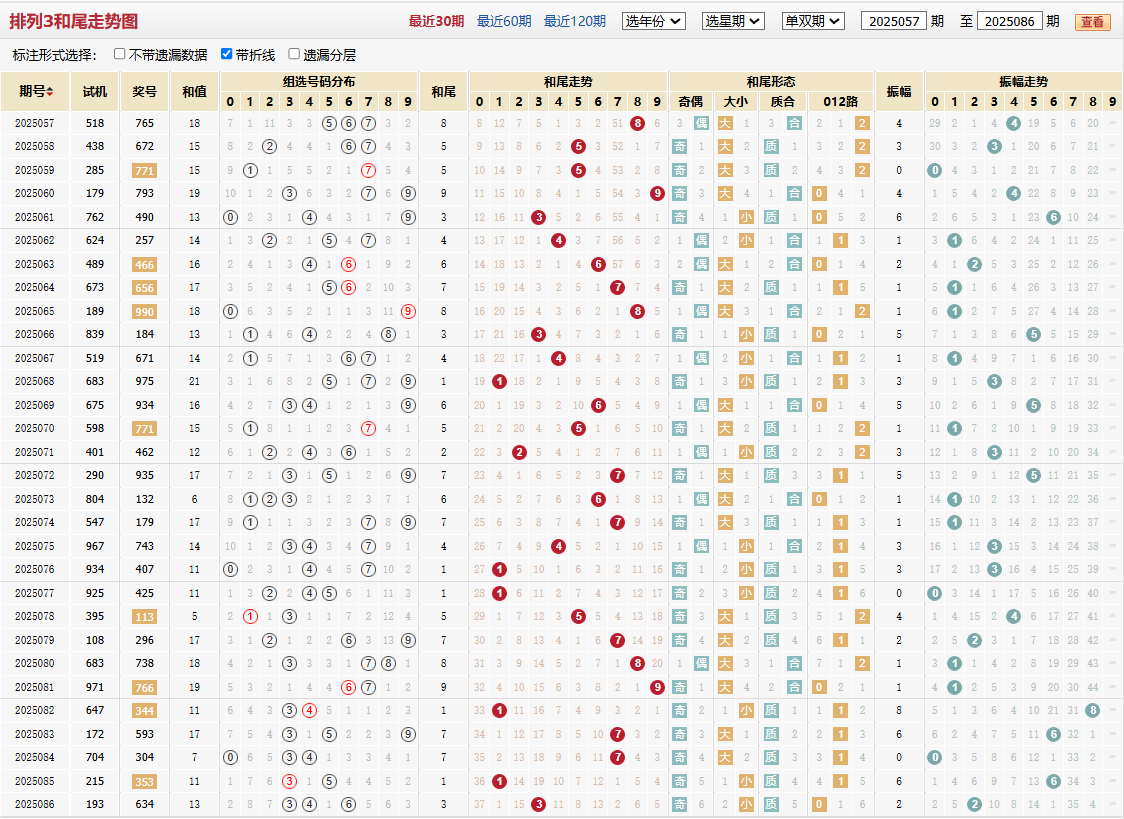This screenshot has width=1124, height=819.
Task: Click the red-circled 7 in row 2025059
Action: tap(368, 171)
